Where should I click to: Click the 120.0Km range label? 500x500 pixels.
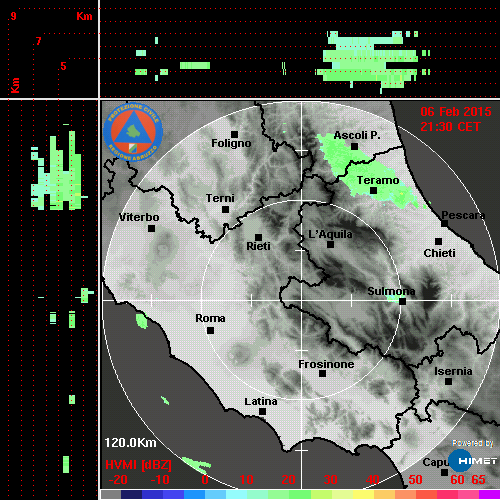pos(130,443)
